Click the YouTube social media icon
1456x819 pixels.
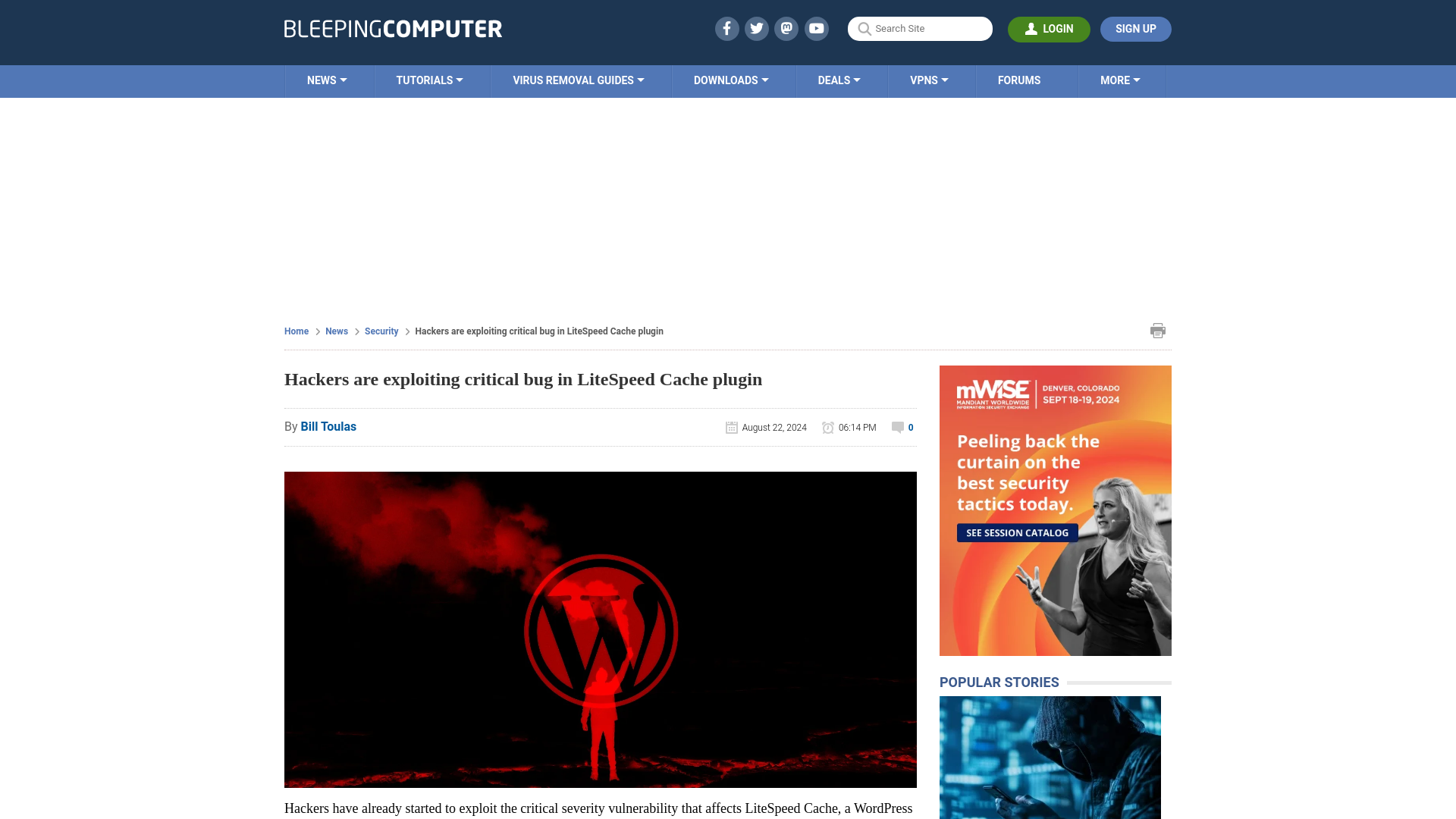pyautogui.click(x=816, y=28)
